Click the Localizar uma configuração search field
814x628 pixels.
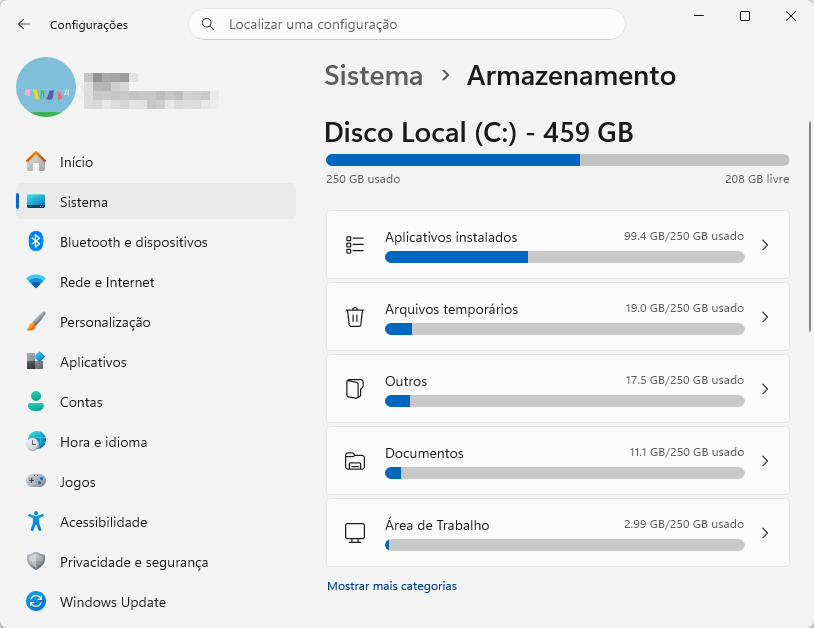[x=406, y=24]
